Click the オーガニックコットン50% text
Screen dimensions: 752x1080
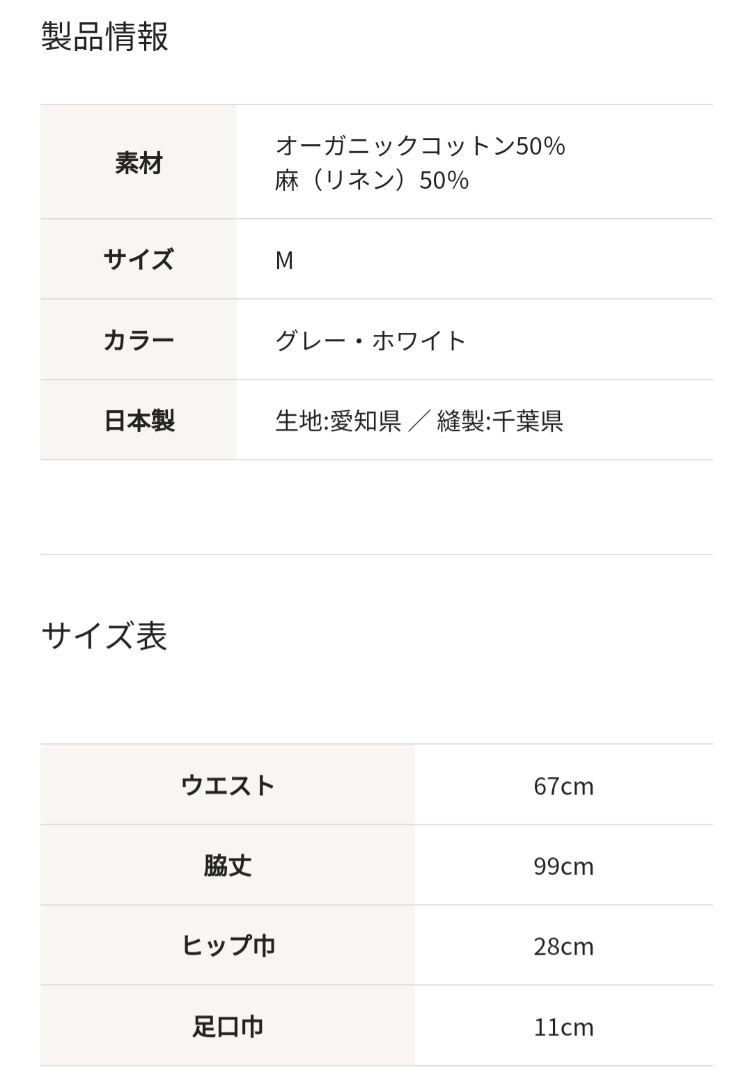tap(420, 146)
